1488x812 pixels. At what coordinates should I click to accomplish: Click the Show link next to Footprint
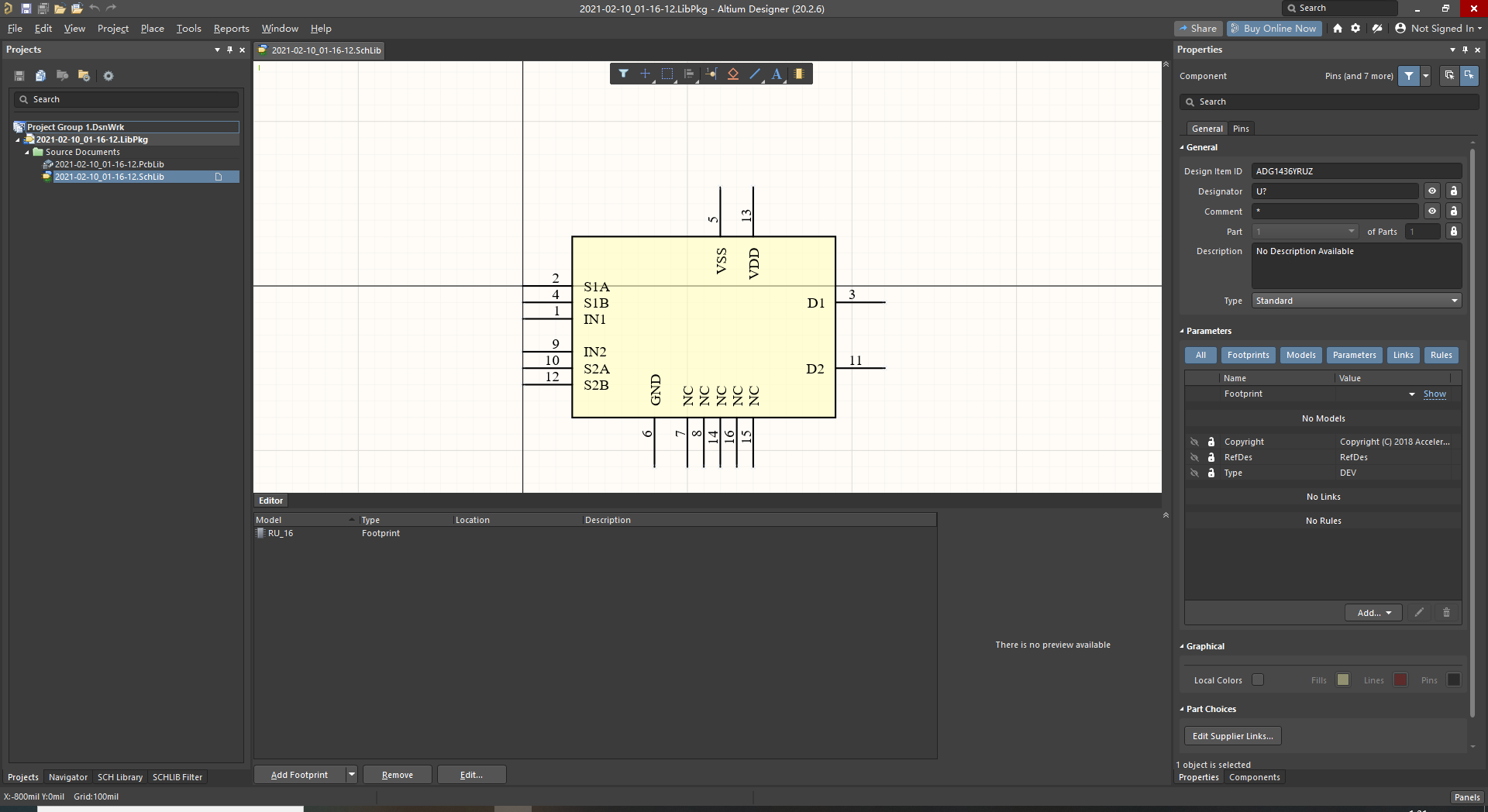(1435, 394)
